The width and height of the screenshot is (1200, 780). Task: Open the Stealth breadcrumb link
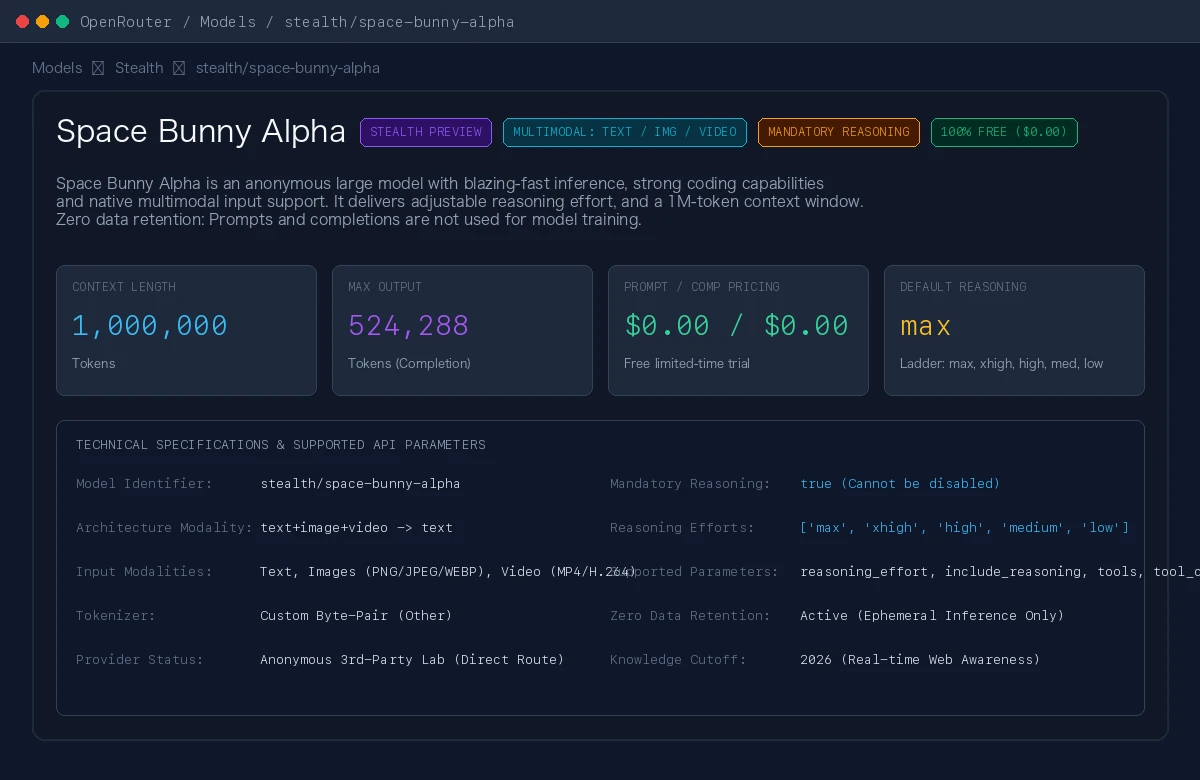click(x=139, y=68)
